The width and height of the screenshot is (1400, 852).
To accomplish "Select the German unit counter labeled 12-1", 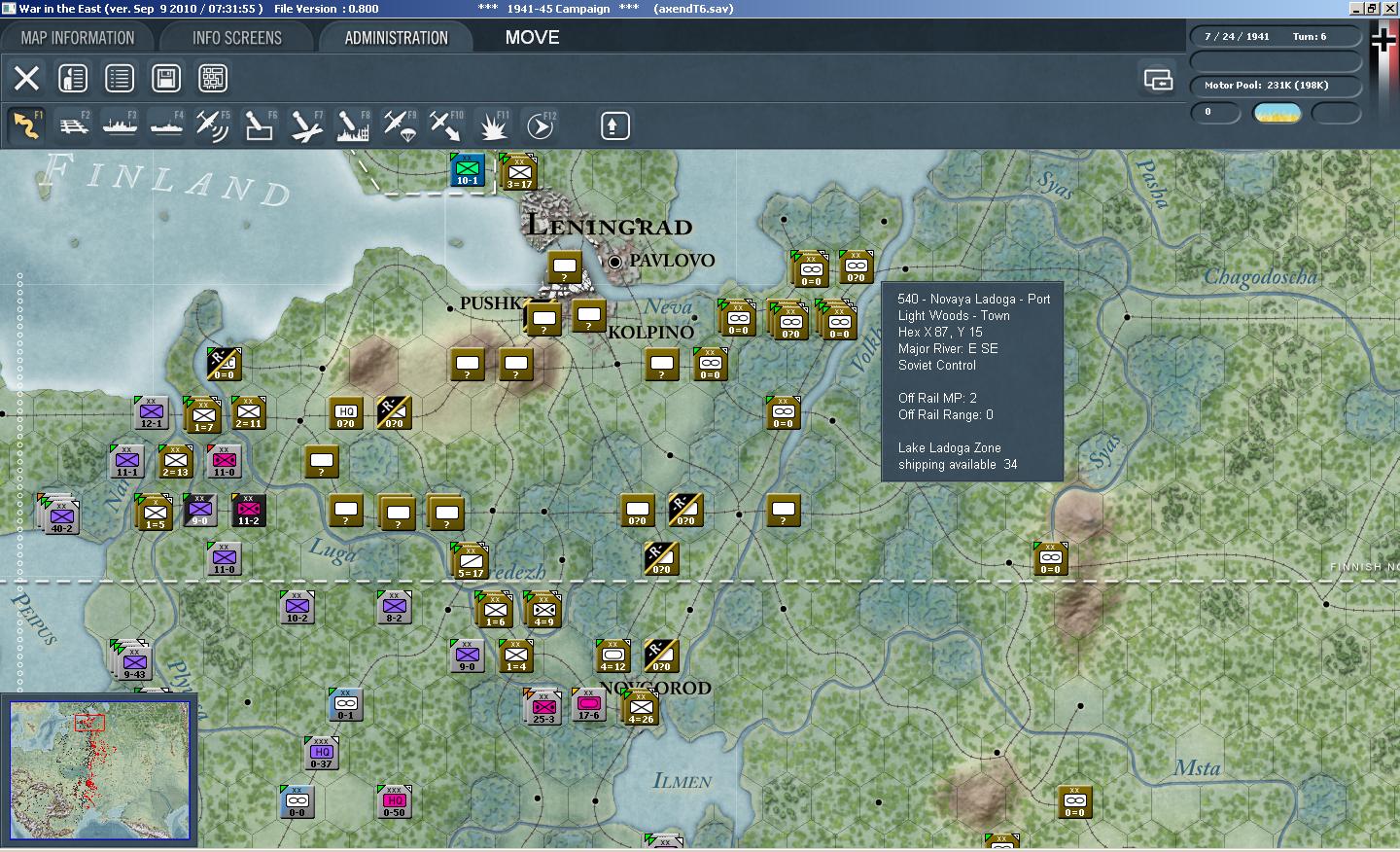I will [151, 412].
